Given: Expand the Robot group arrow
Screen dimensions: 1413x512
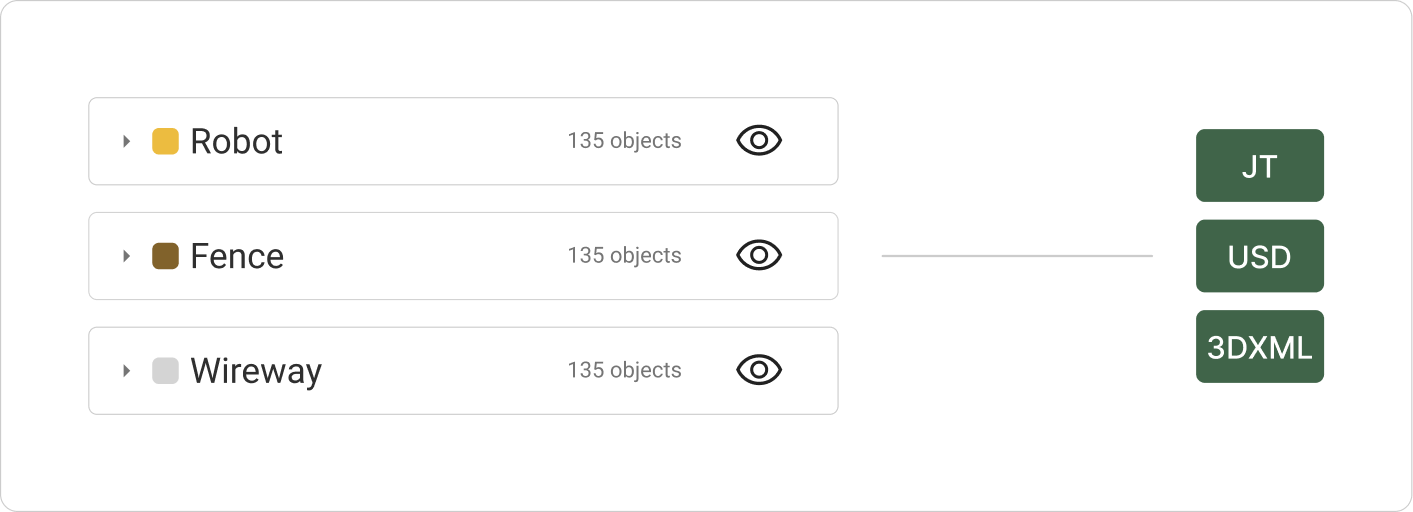Looking at the screenshot, I should coord(126,141).
